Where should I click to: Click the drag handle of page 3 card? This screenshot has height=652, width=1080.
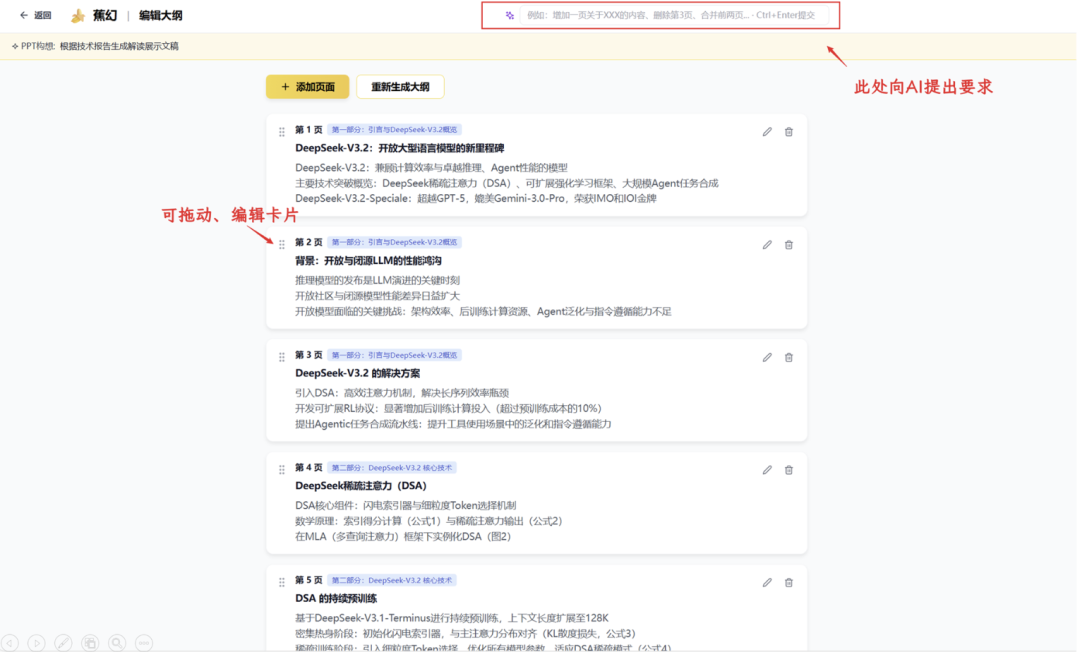pos(281,356)
